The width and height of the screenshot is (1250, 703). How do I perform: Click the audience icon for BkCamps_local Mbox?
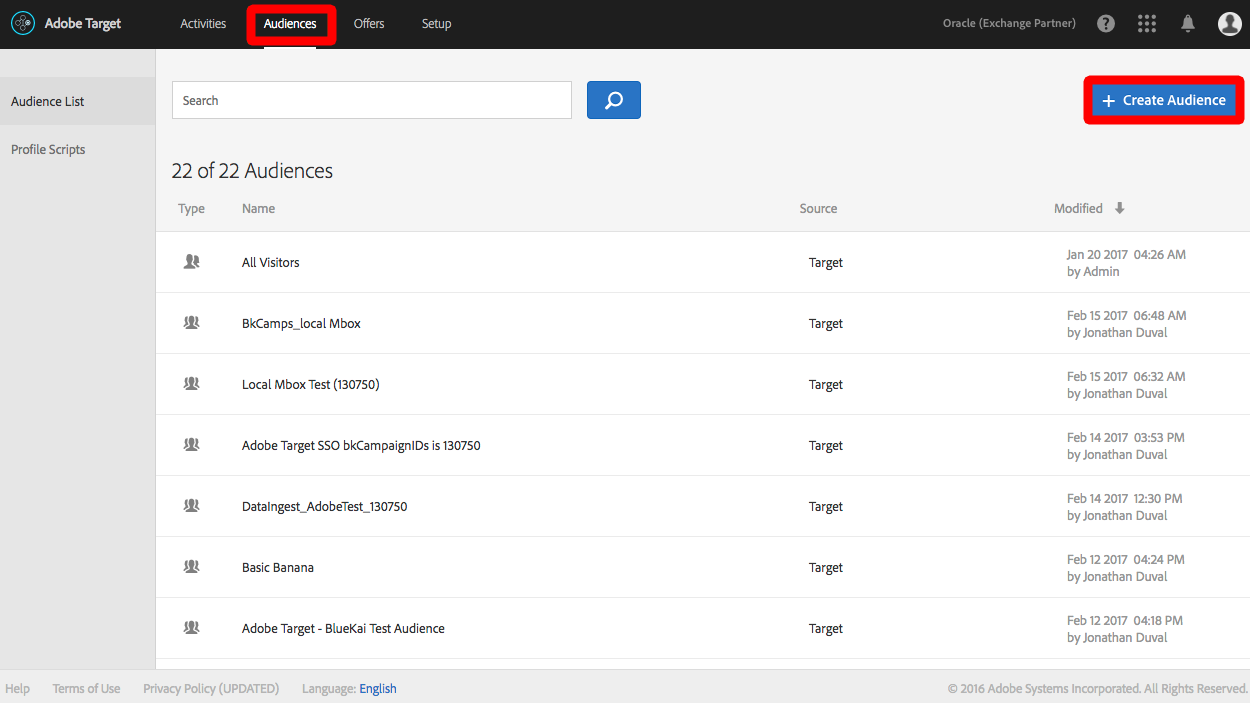click(x=192, y=323)
